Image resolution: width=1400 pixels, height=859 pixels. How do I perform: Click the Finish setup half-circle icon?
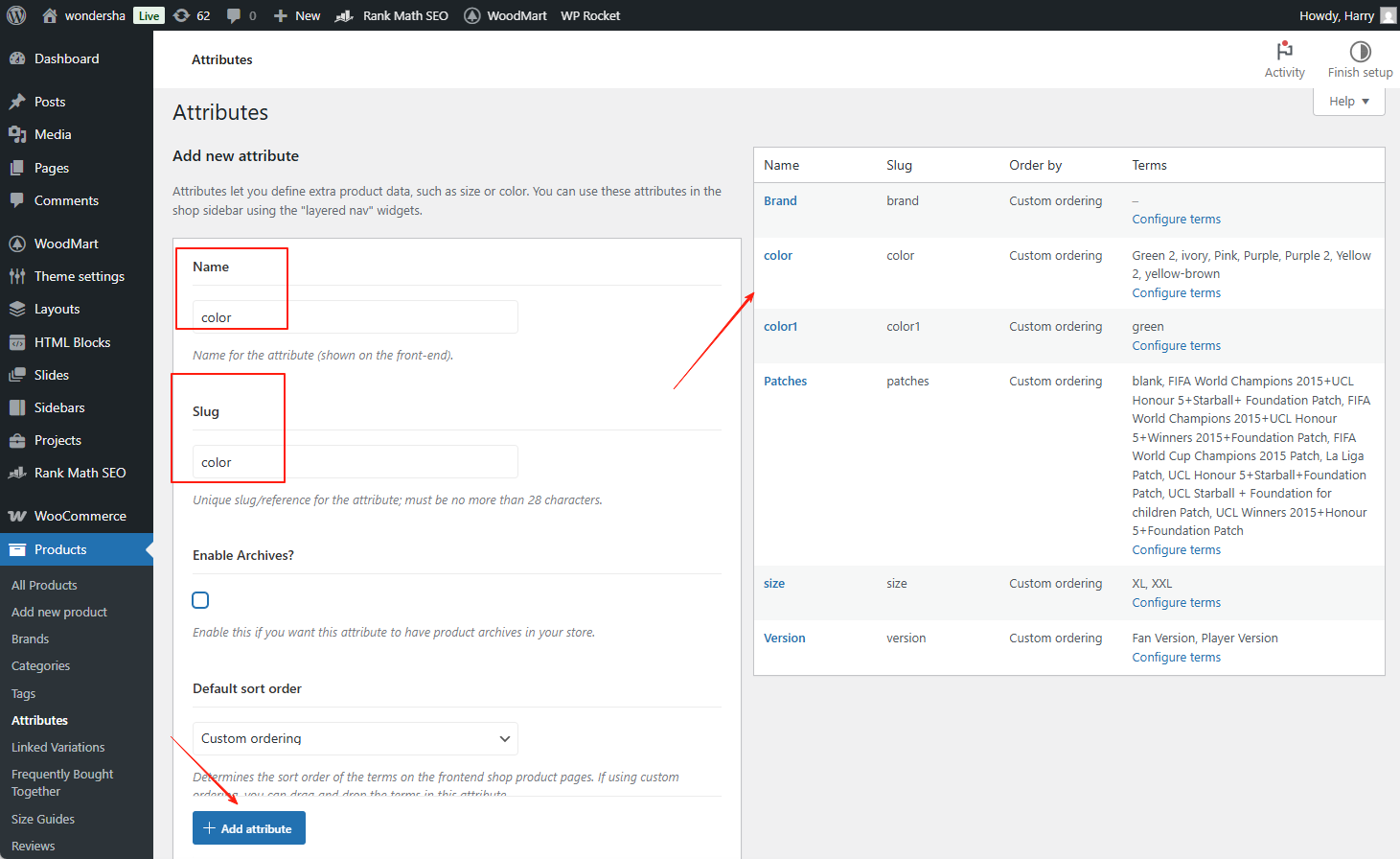click(x=1360, y=51)
